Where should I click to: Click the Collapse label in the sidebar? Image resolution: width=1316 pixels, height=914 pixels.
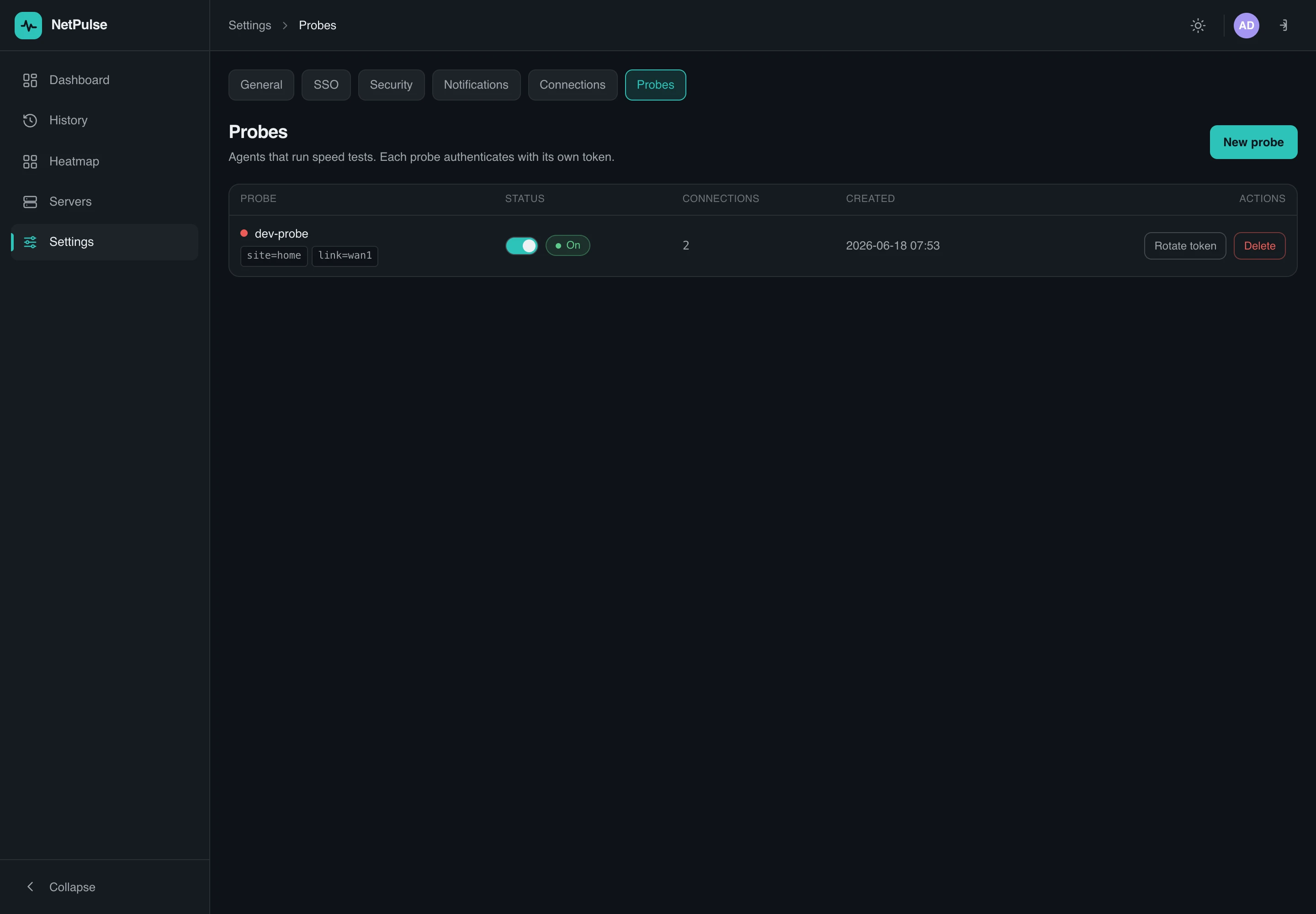coord(72,887)
